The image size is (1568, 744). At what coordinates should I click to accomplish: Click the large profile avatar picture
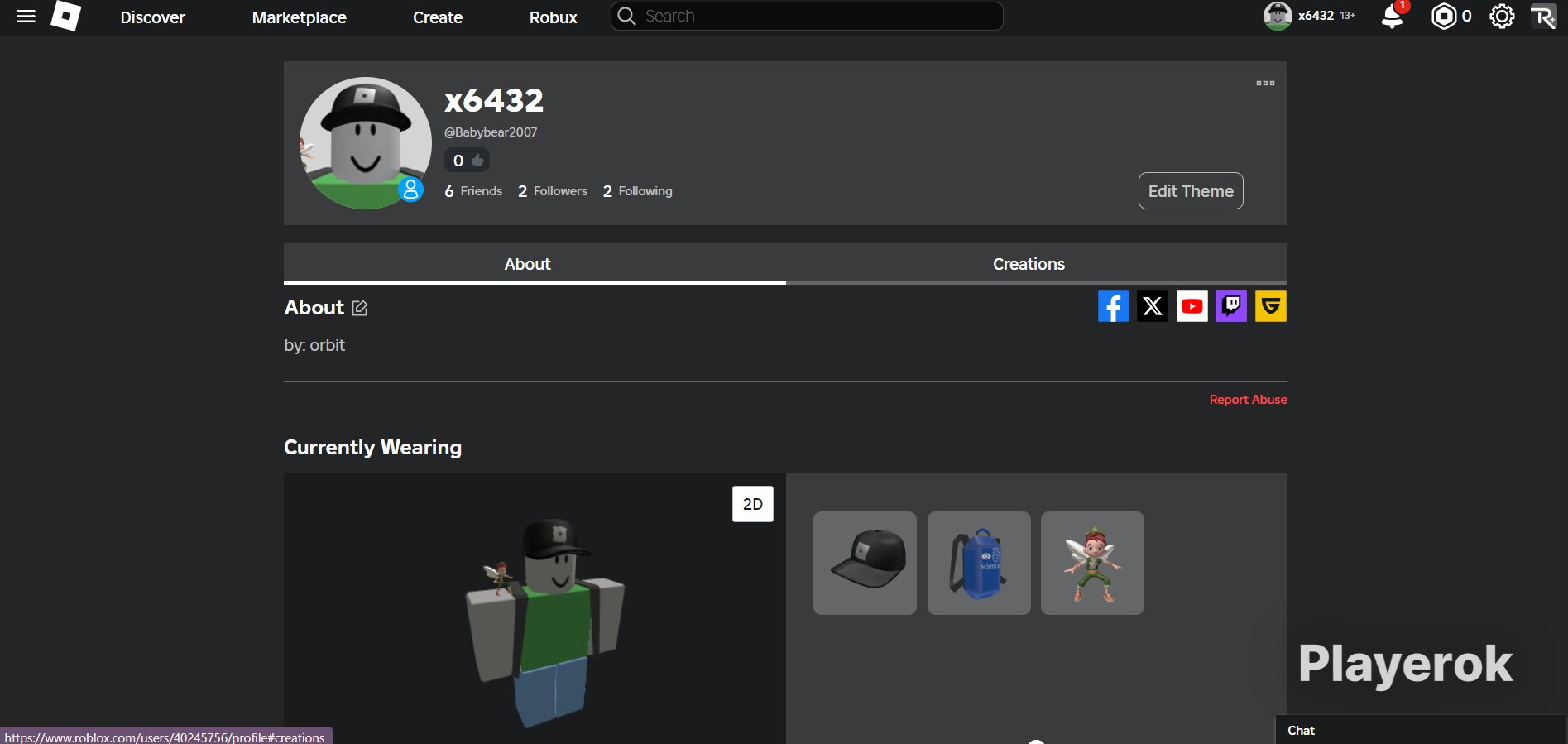pos(366,143)
